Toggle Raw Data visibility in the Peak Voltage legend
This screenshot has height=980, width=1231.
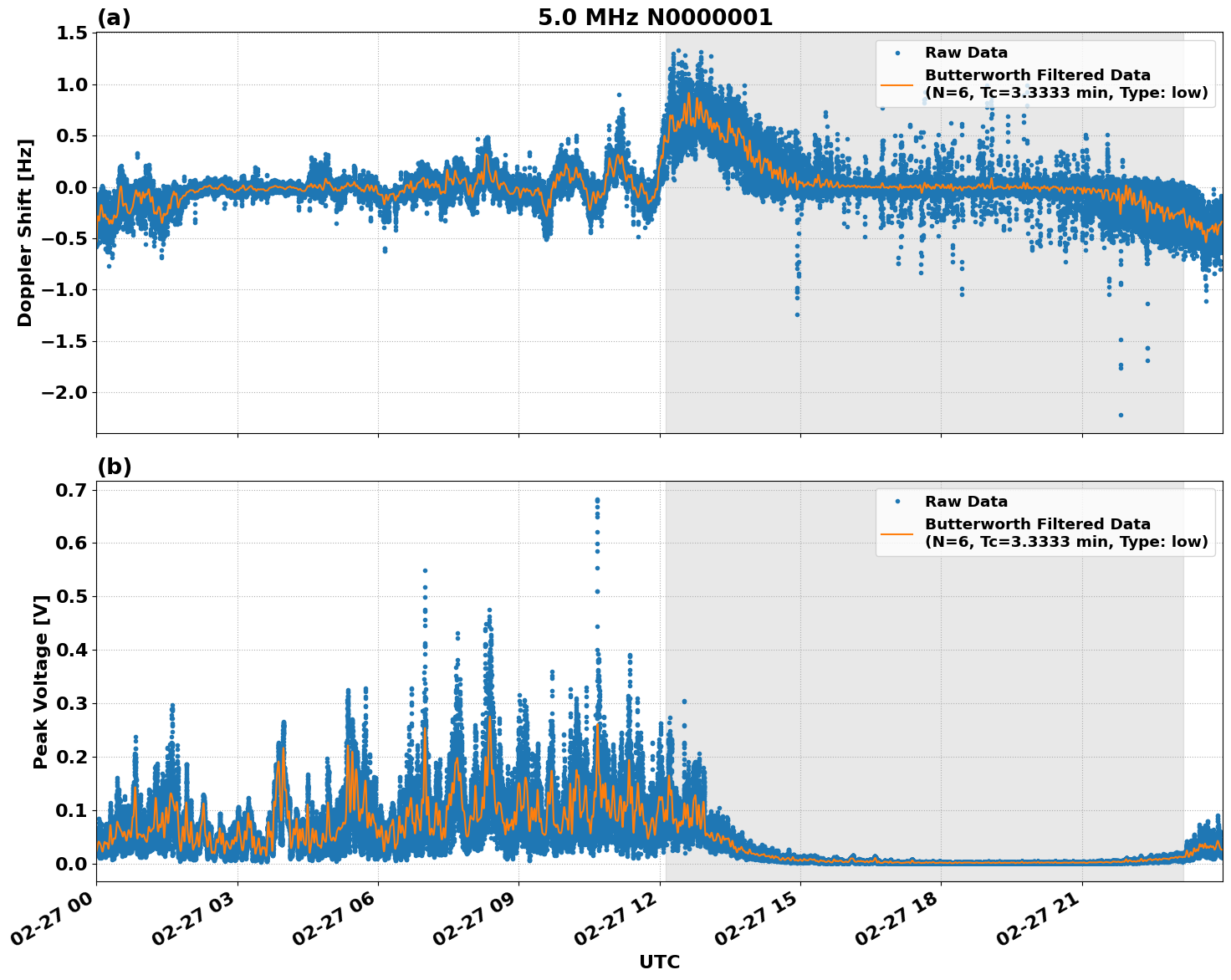click(x=968, y=500)
